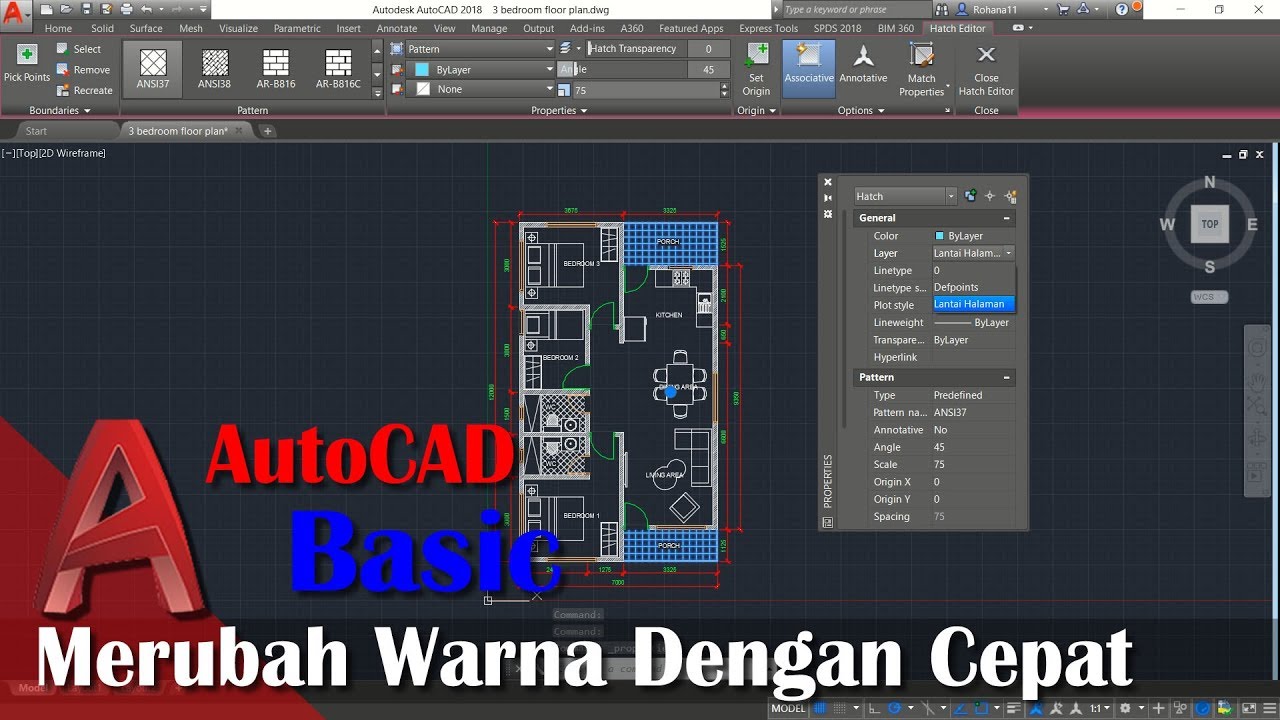Open the Home ribbon tab
The image size is (1280, 720).
(58, 28)
